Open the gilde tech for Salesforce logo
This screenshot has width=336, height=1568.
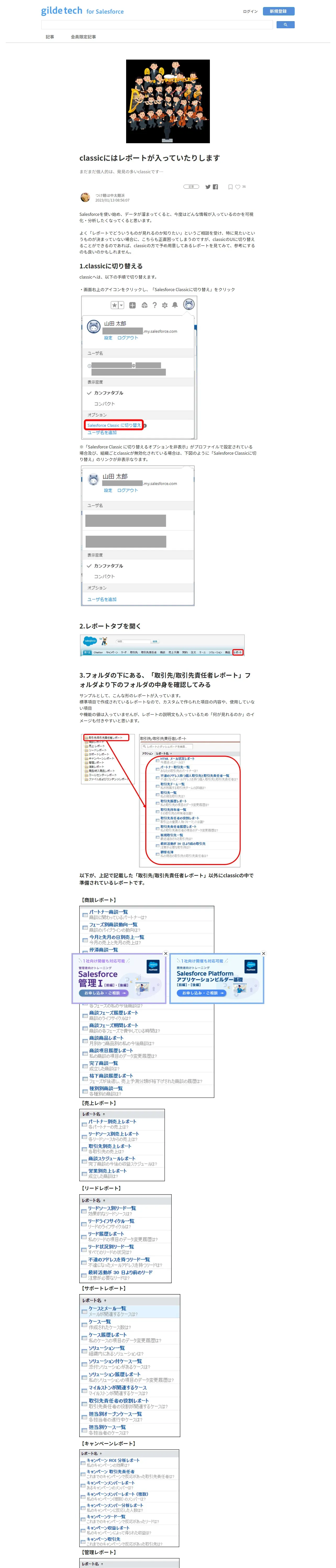pos(82,11)
